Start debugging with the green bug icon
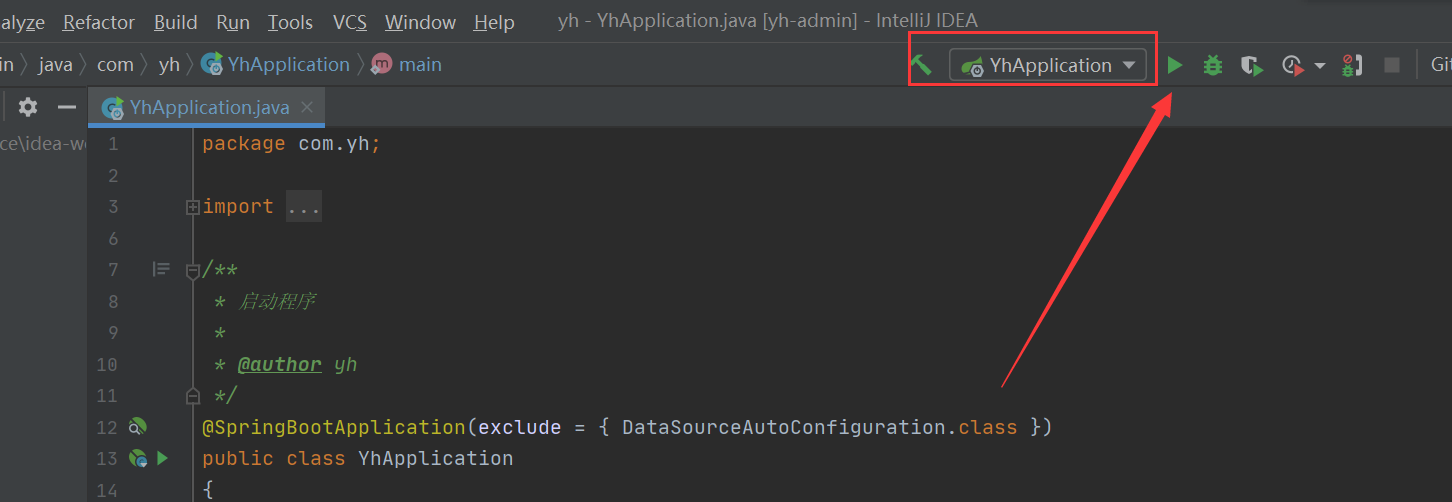 1212,66
